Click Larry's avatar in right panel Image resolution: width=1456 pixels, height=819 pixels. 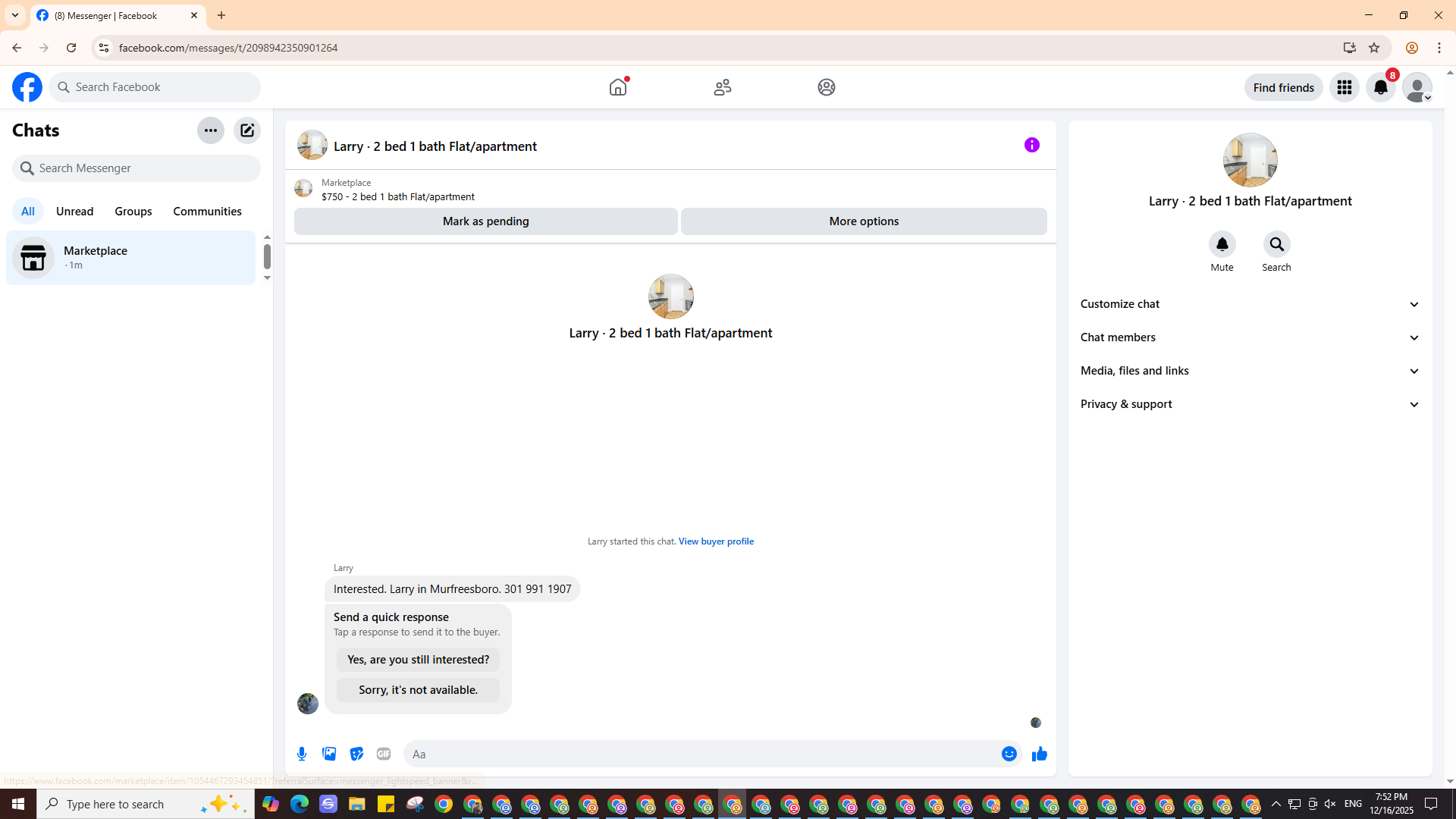click(1250, 160)
